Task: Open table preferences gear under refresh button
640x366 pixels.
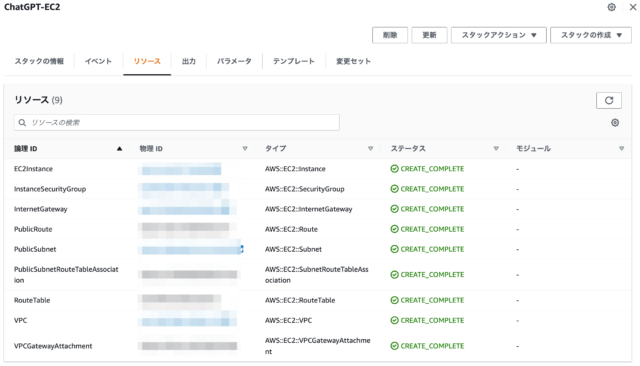Action: [615, 123]
